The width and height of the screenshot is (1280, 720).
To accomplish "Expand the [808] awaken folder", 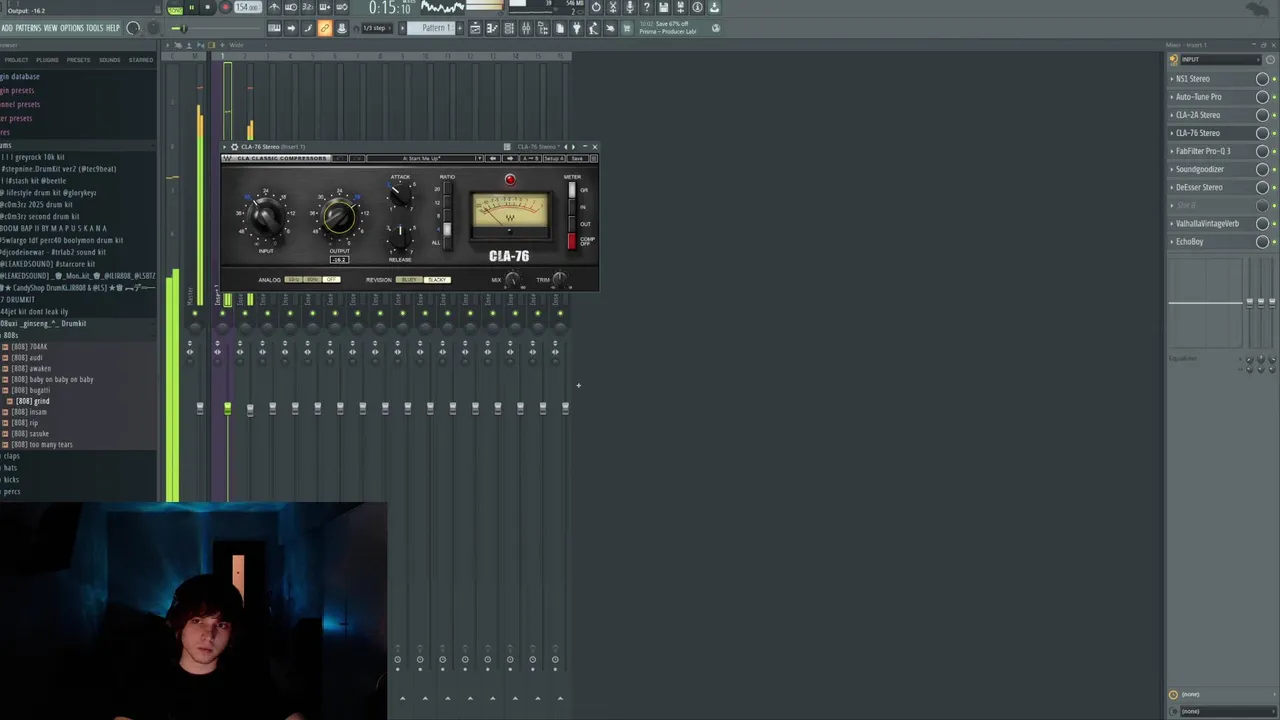I will click(x=31, y=368).
